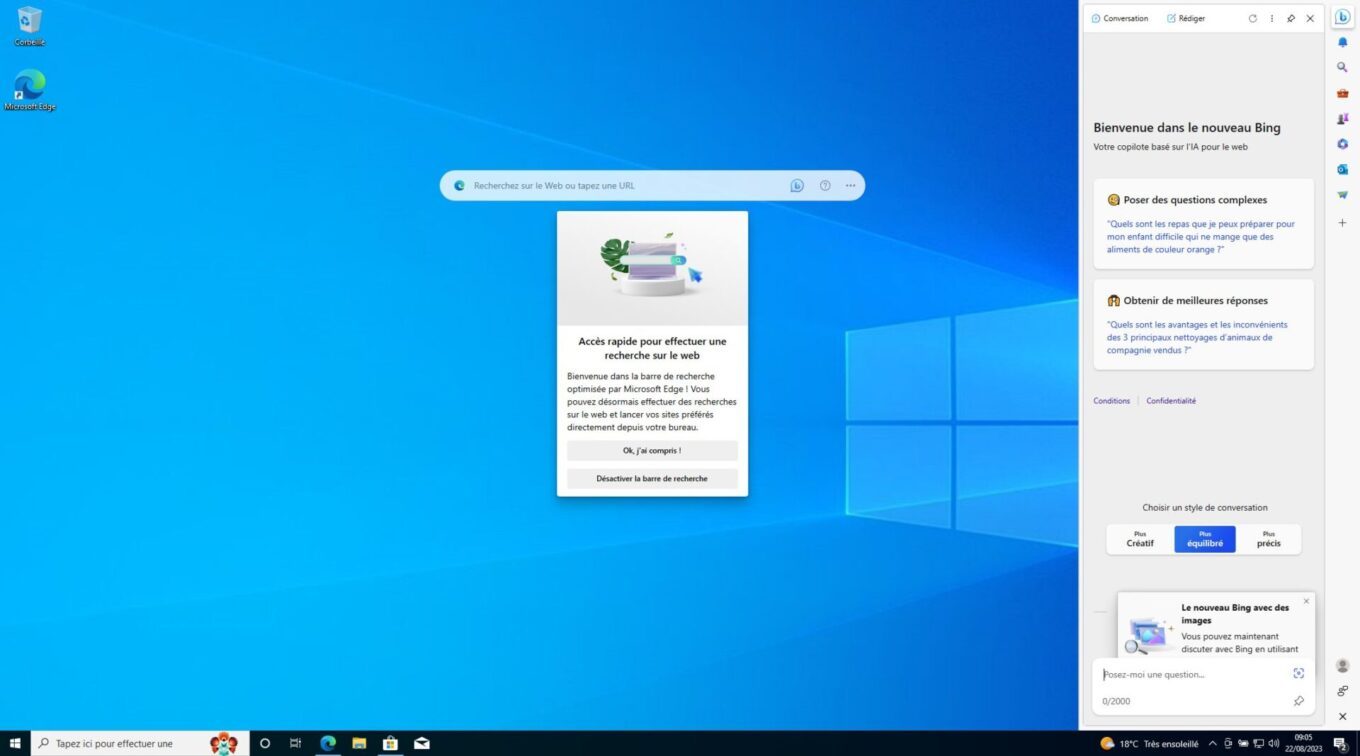
Task: Open Task View on taskbar
Action: click(295, 743)
